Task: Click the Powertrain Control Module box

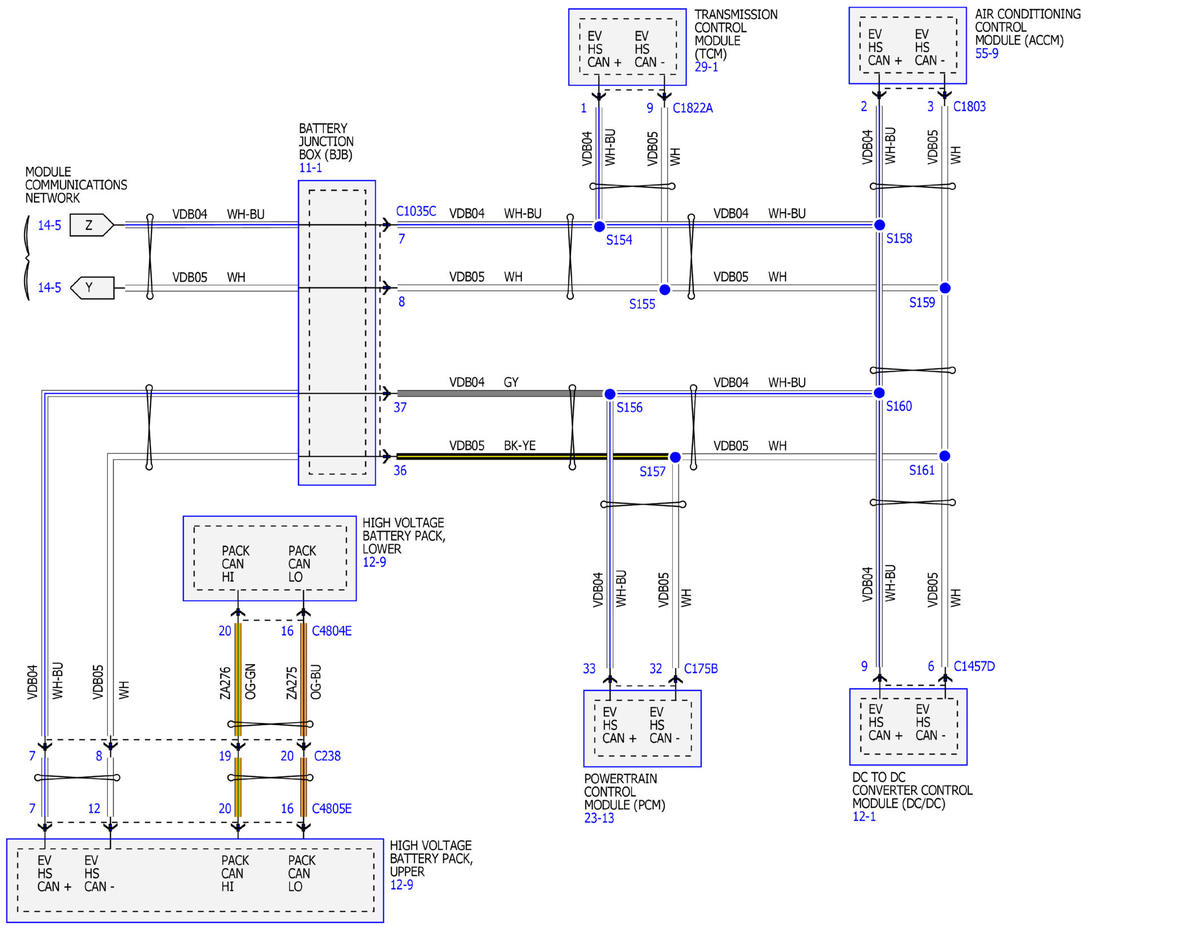Action: (642, 728)
